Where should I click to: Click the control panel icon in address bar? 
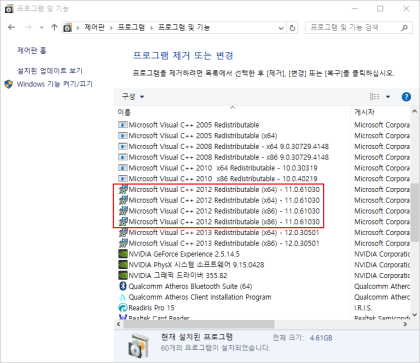68,28
